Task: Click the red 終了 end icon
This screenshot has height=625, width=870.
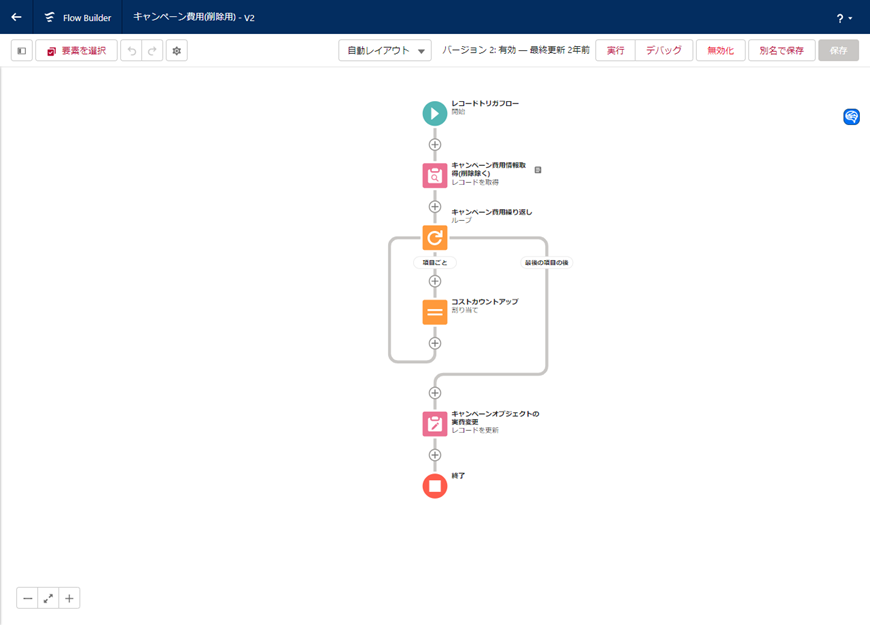Action: tap(434, 486)
